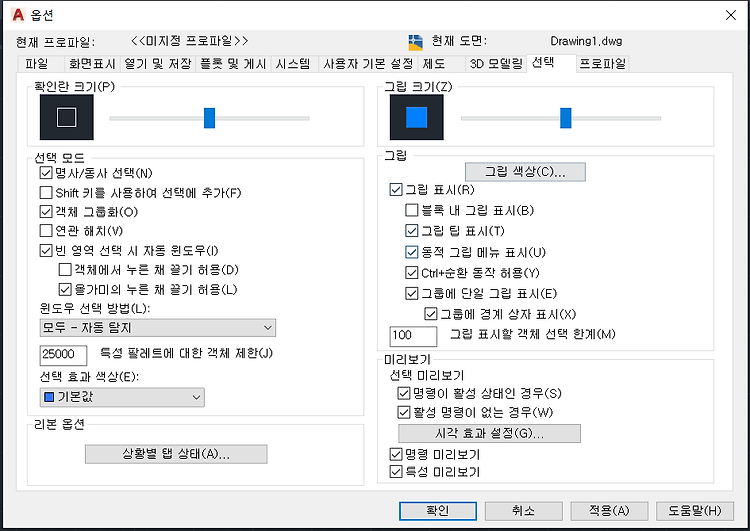
Task: Click the 그립 크기 slider handle
Action: [x=566, y=118]
